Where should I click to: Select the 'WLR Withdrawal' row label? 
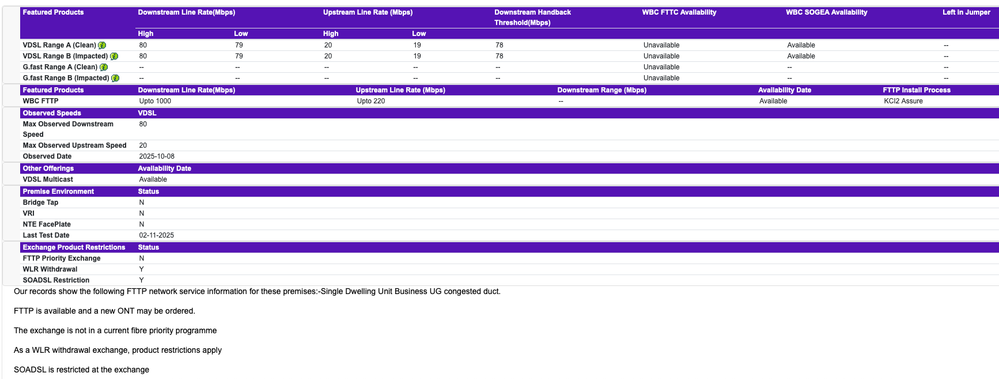tap(50, 269)
